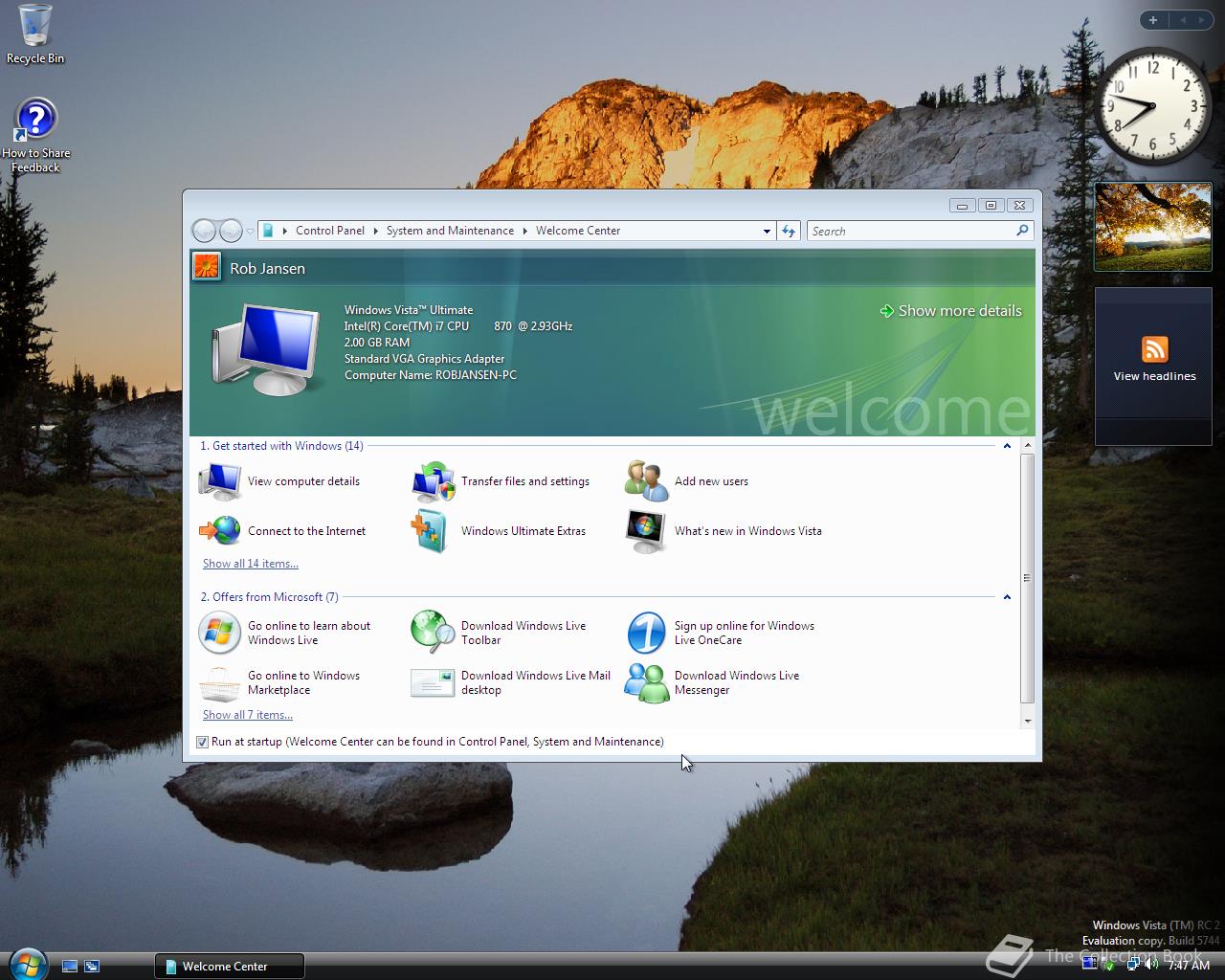
Task: Click the analog clock gadget
Action: point(1152,106)
